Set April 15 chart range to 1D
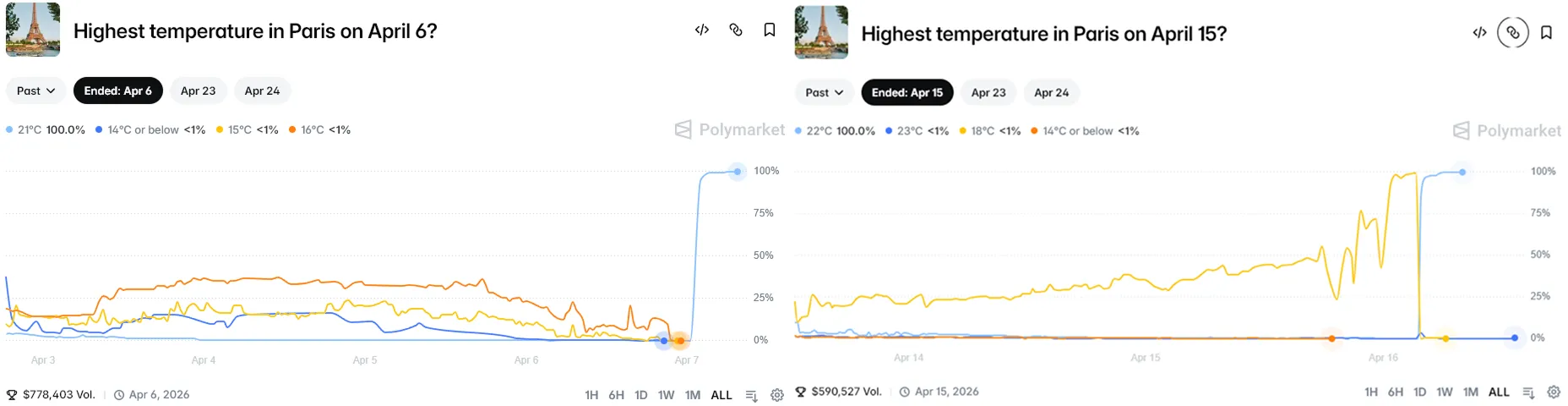This screenshot has height=406, width=1568. click(1419, 392)
